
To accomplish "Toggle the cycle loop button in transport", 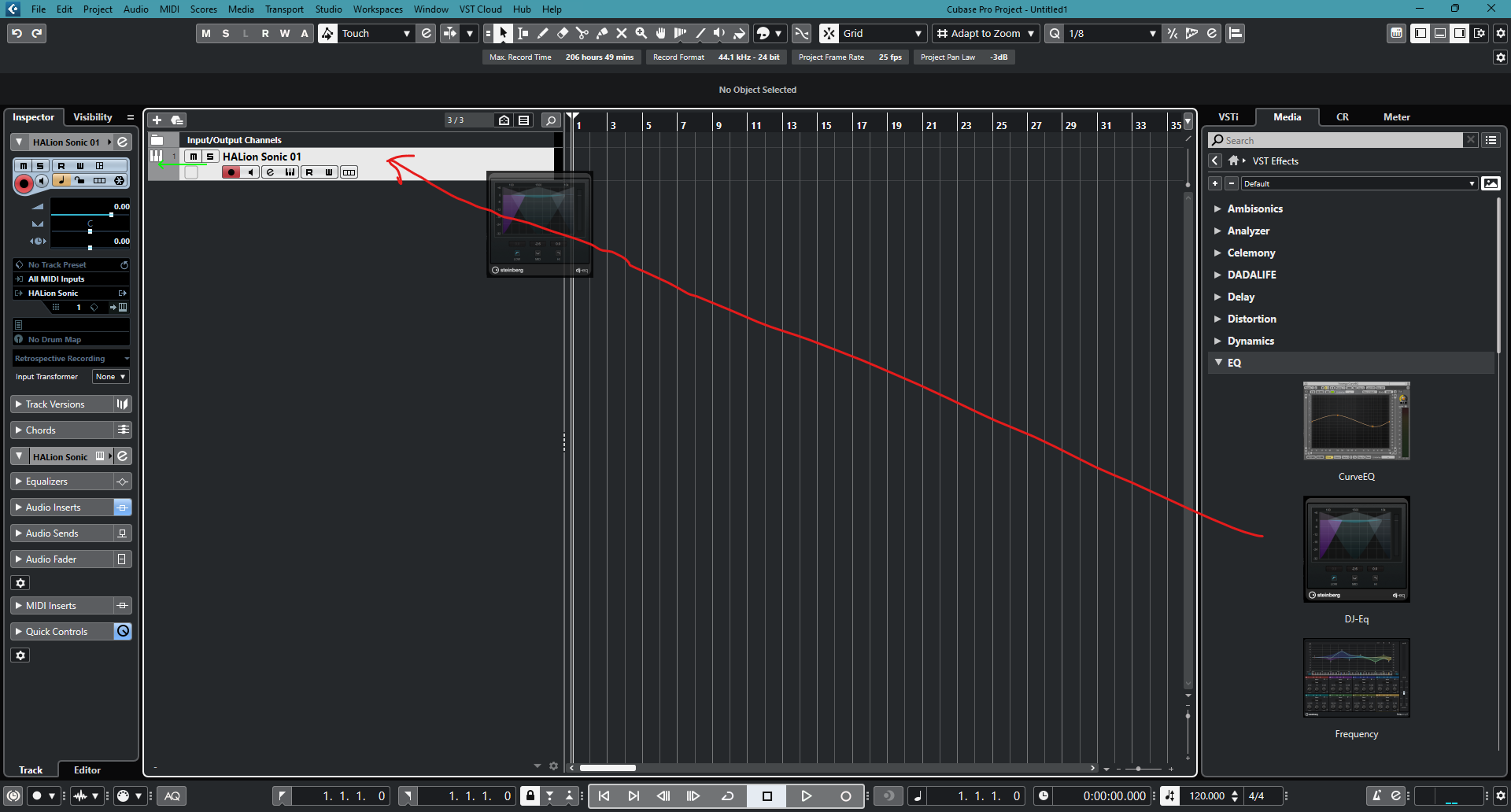I will tap(728, 795).
